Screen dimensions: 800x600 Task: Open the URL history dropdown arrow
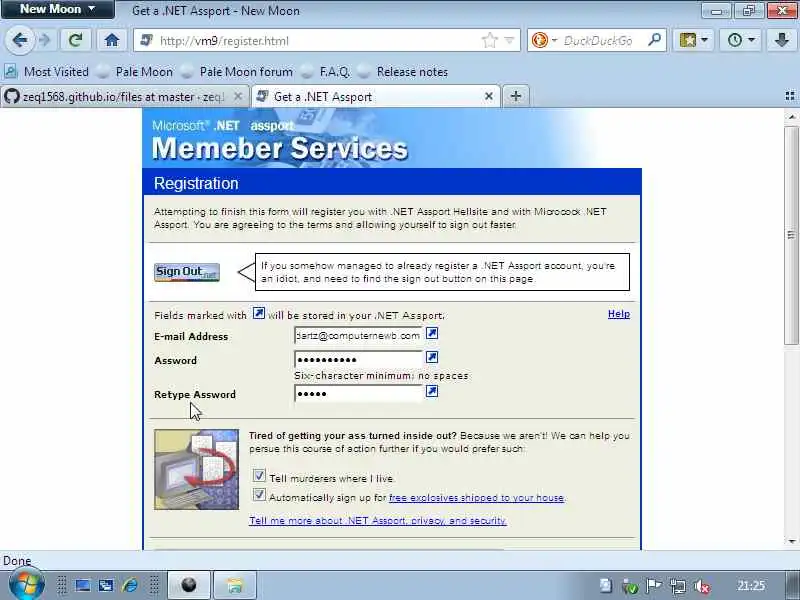click(509, 40)
